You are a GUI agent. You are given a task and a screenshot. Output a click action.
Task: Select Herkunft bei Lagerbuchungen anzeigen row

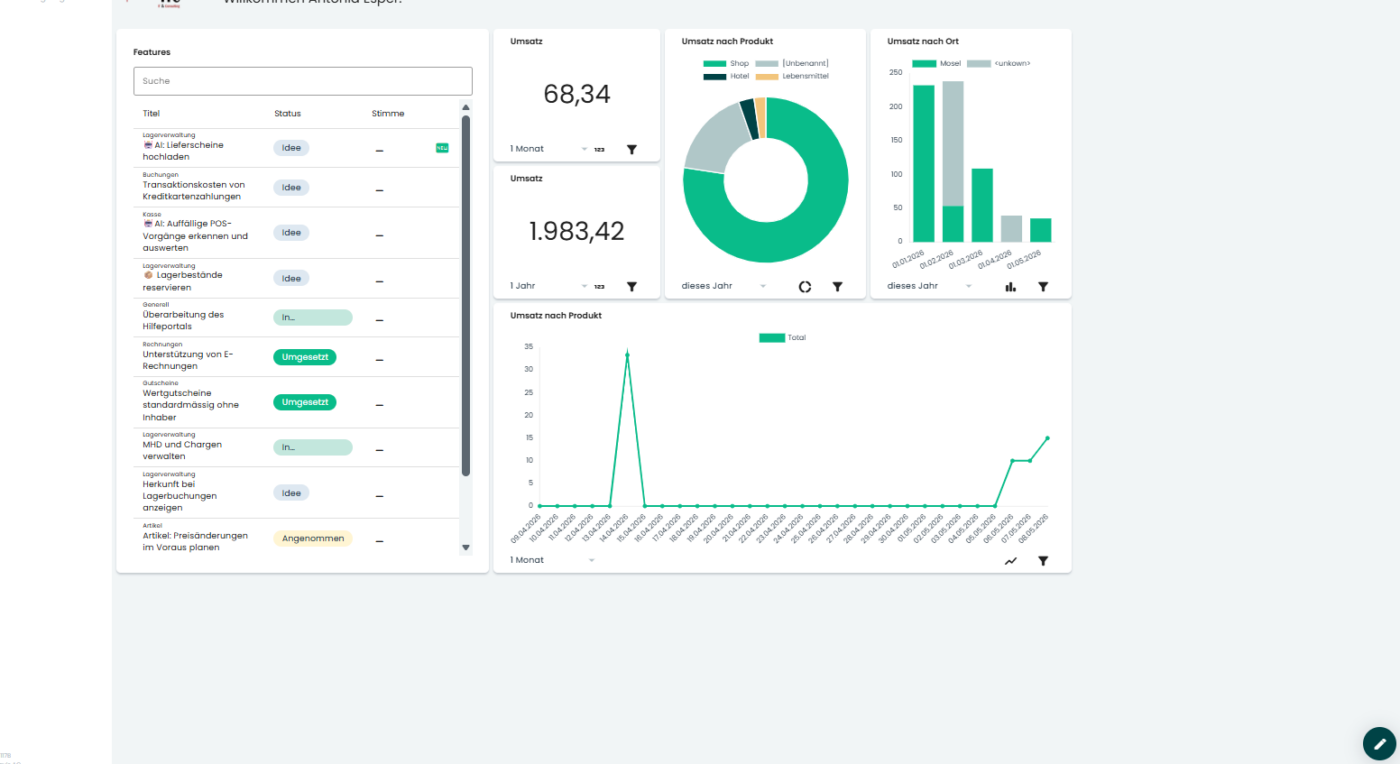point(296,493)
